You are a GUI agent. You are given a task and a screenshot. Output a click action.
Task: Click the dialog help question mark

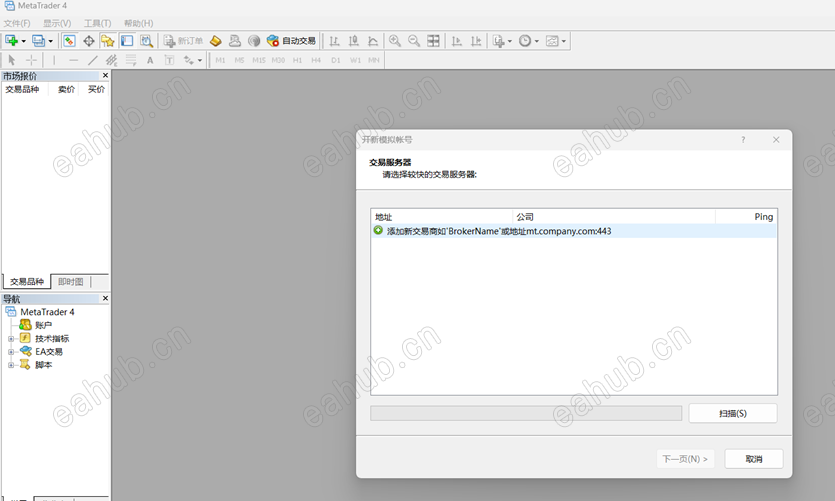click(743, 139)
